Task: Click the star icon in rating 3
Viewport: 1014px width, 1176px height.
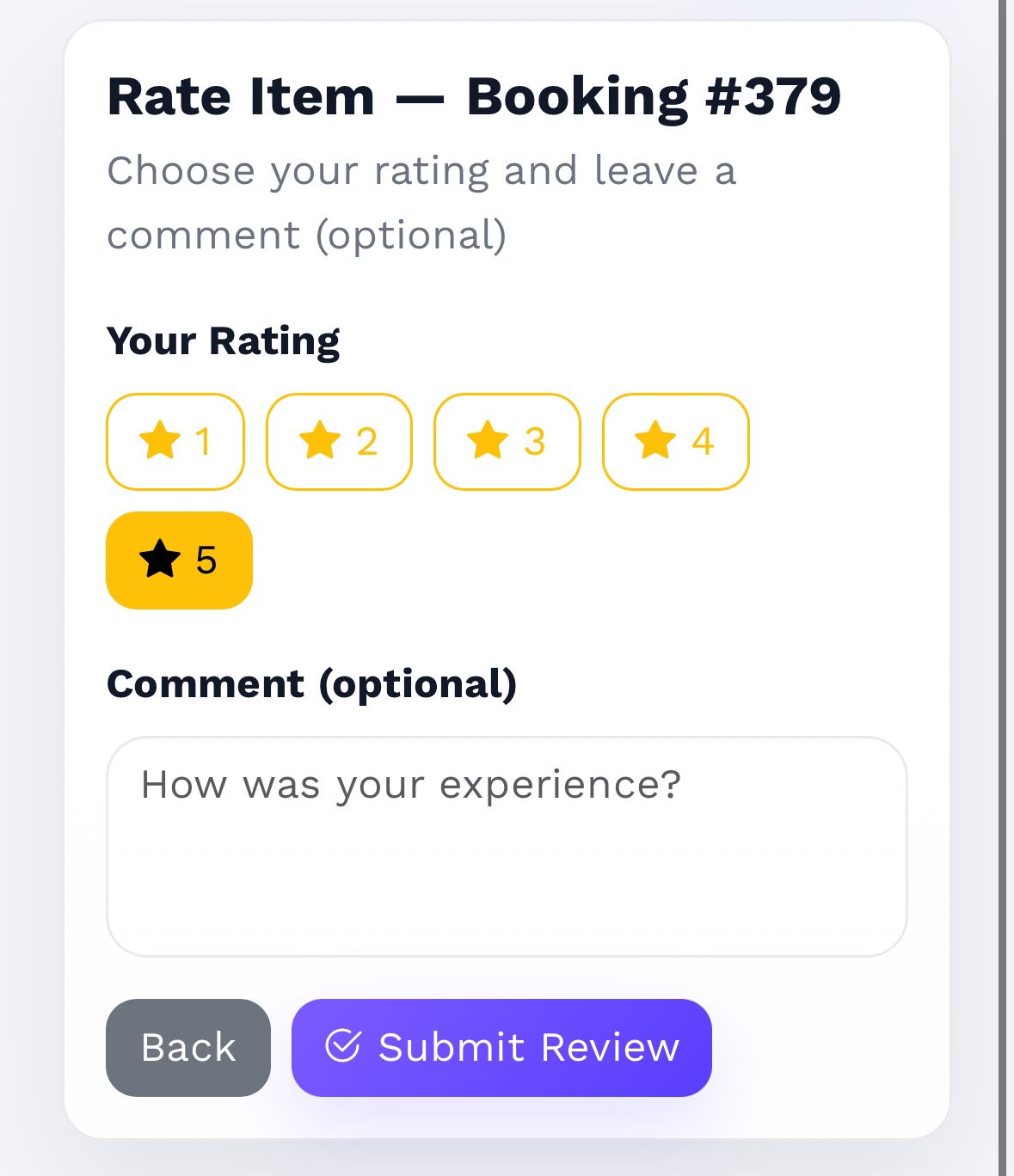Action: (488, 441)
